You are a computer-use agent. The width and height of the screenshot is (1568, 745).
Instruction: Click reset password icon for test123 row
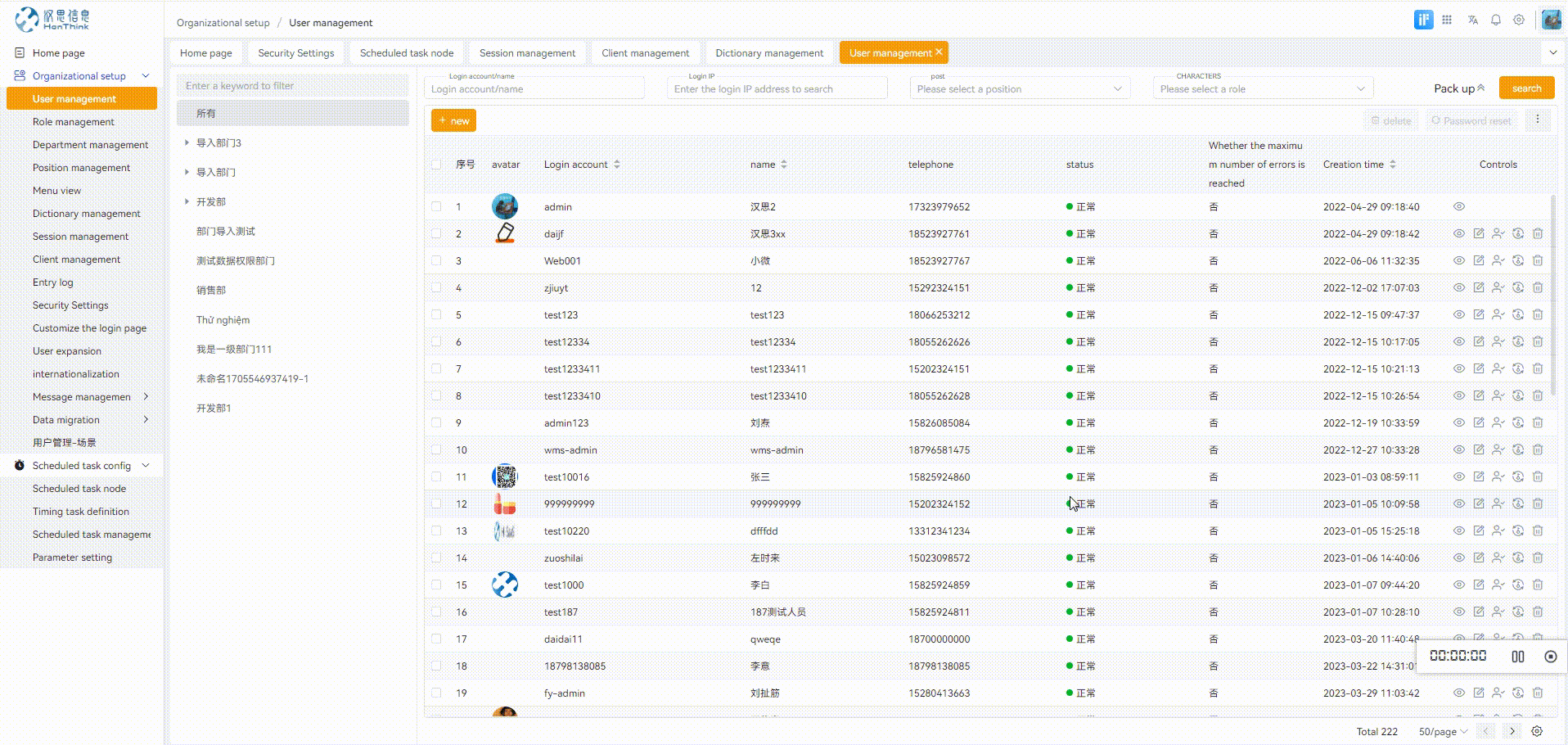(1517, 315)
